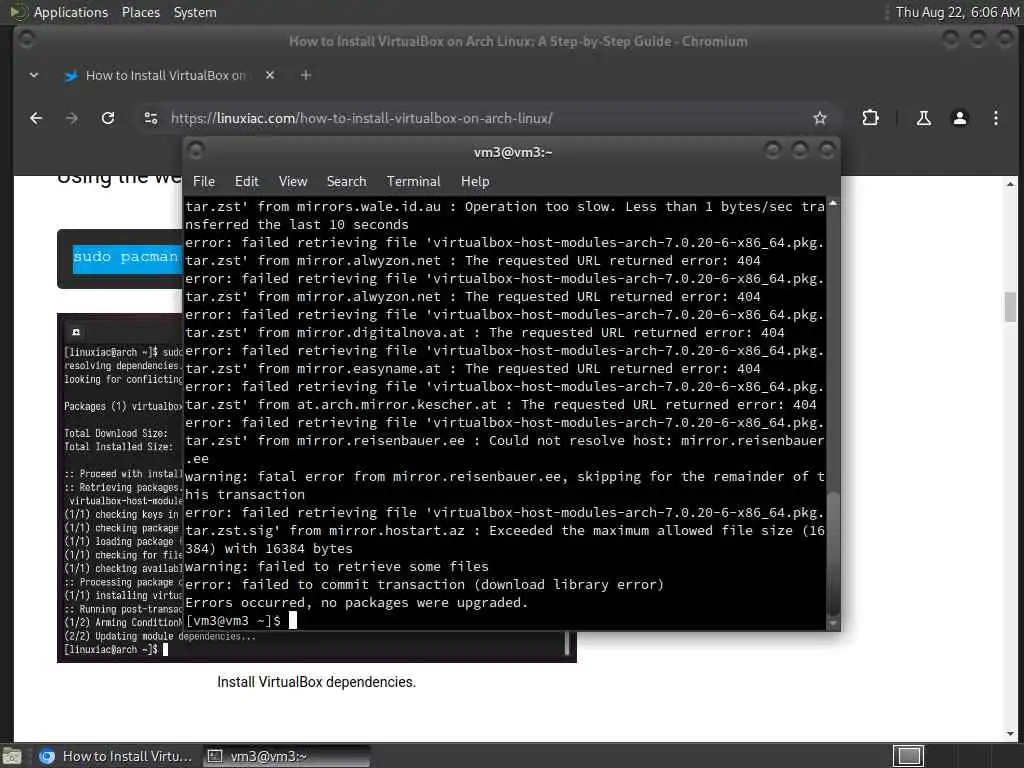Open the Places menu in top panel
Image resolution: width=1024 pixels, height=768 pixels.
(140, 12)
